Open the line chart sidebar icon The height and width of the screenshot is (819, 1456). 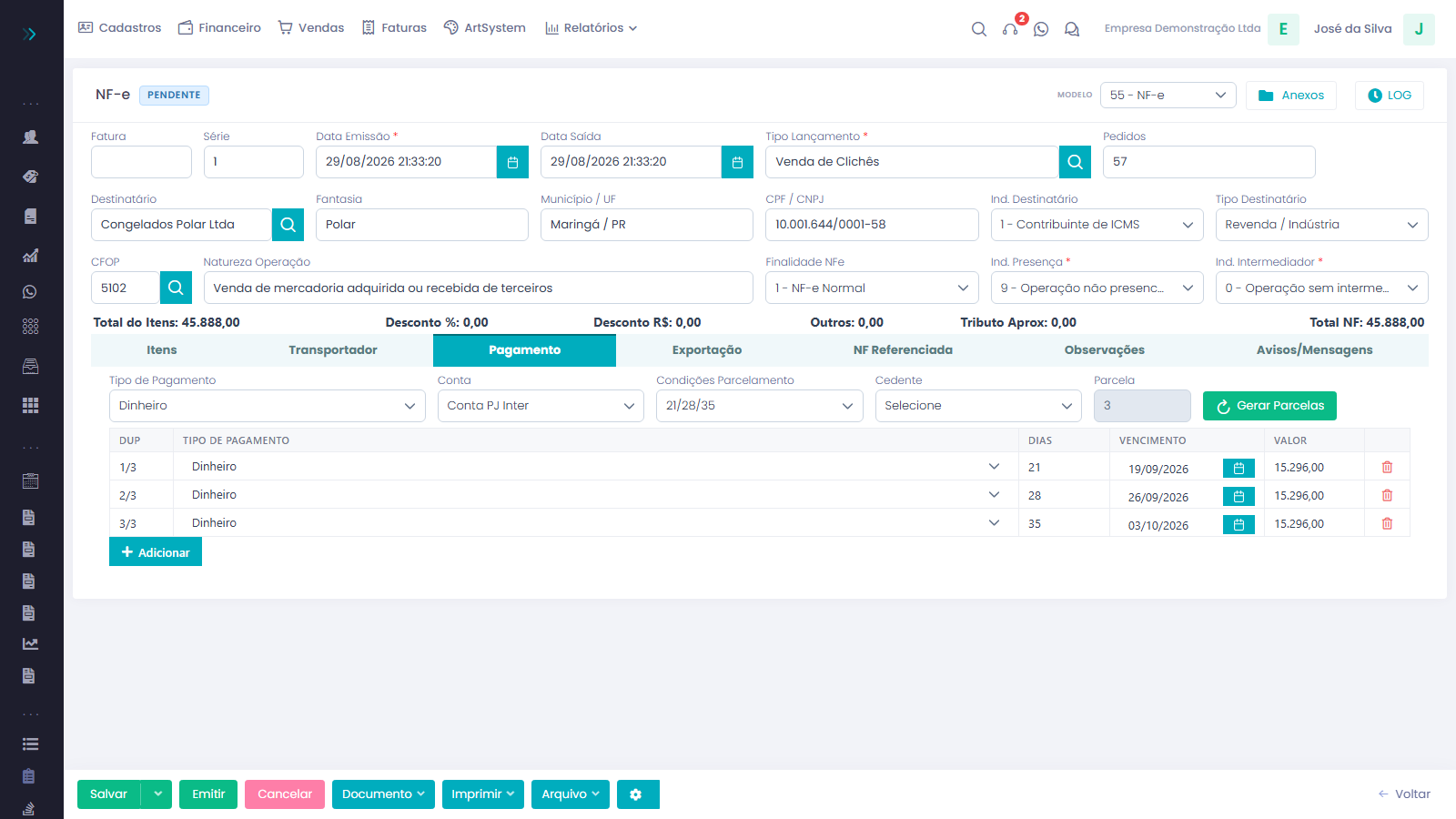coord(30,643)
